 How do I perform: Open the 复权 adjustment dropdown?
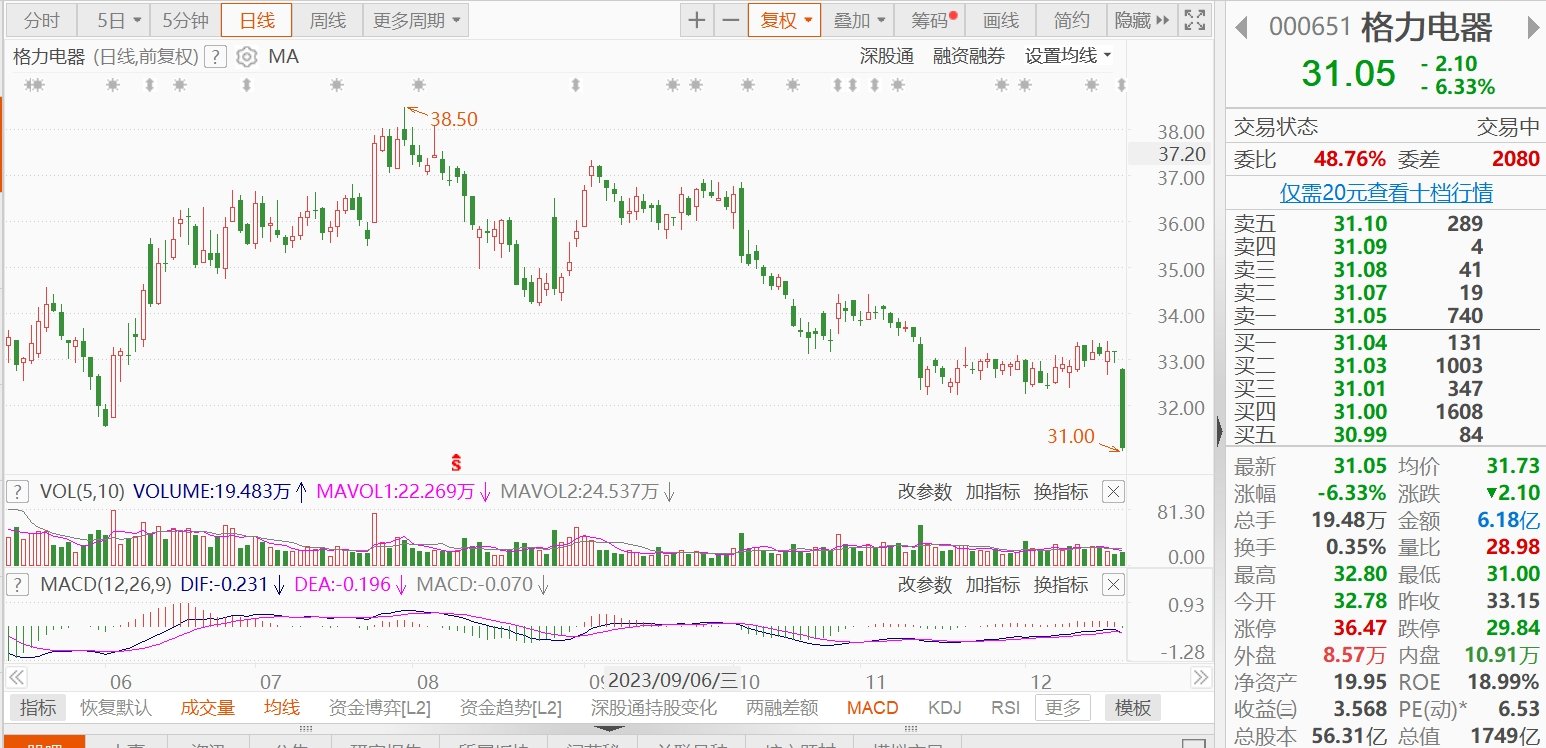784,20
